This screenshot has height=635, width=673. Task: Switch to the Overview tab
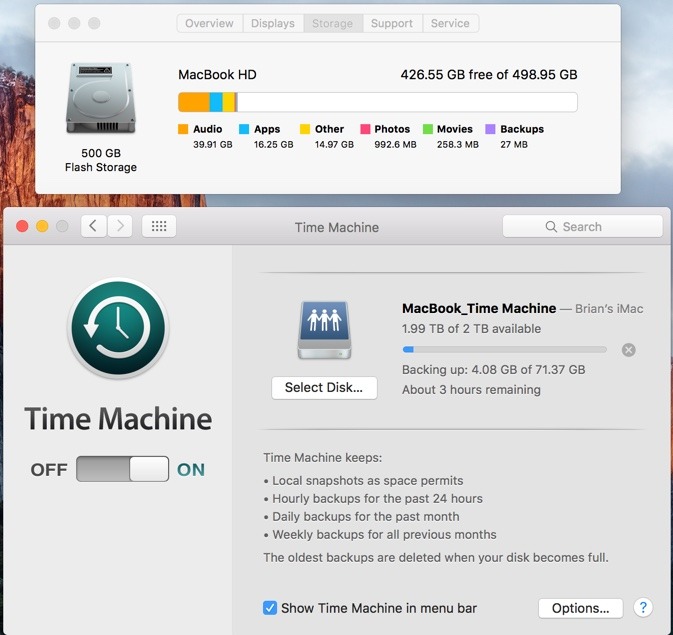209,23
